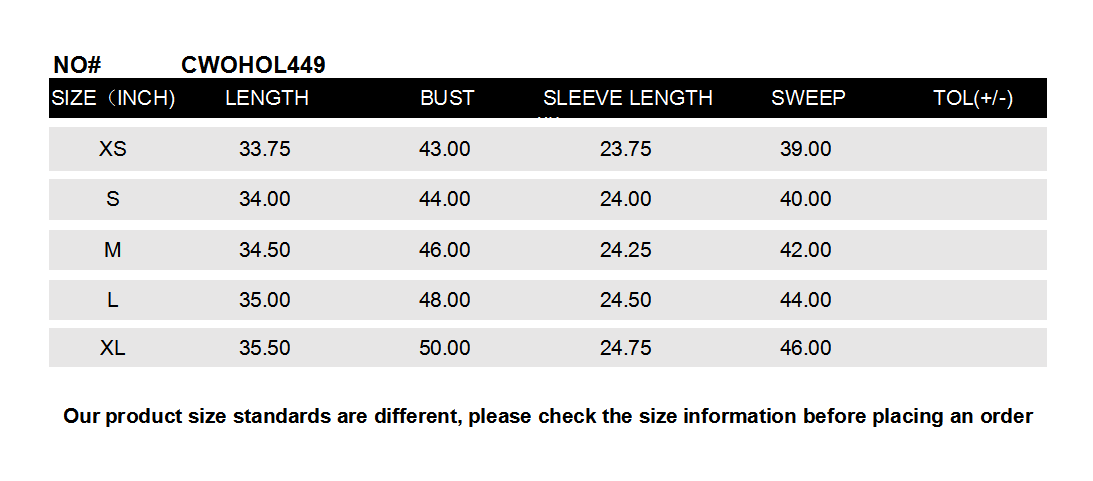Image resolution: width=1093 pixels, height=481 pixels.
Task: Select L sleeve length value 24.50
Action: click(626, 299)
